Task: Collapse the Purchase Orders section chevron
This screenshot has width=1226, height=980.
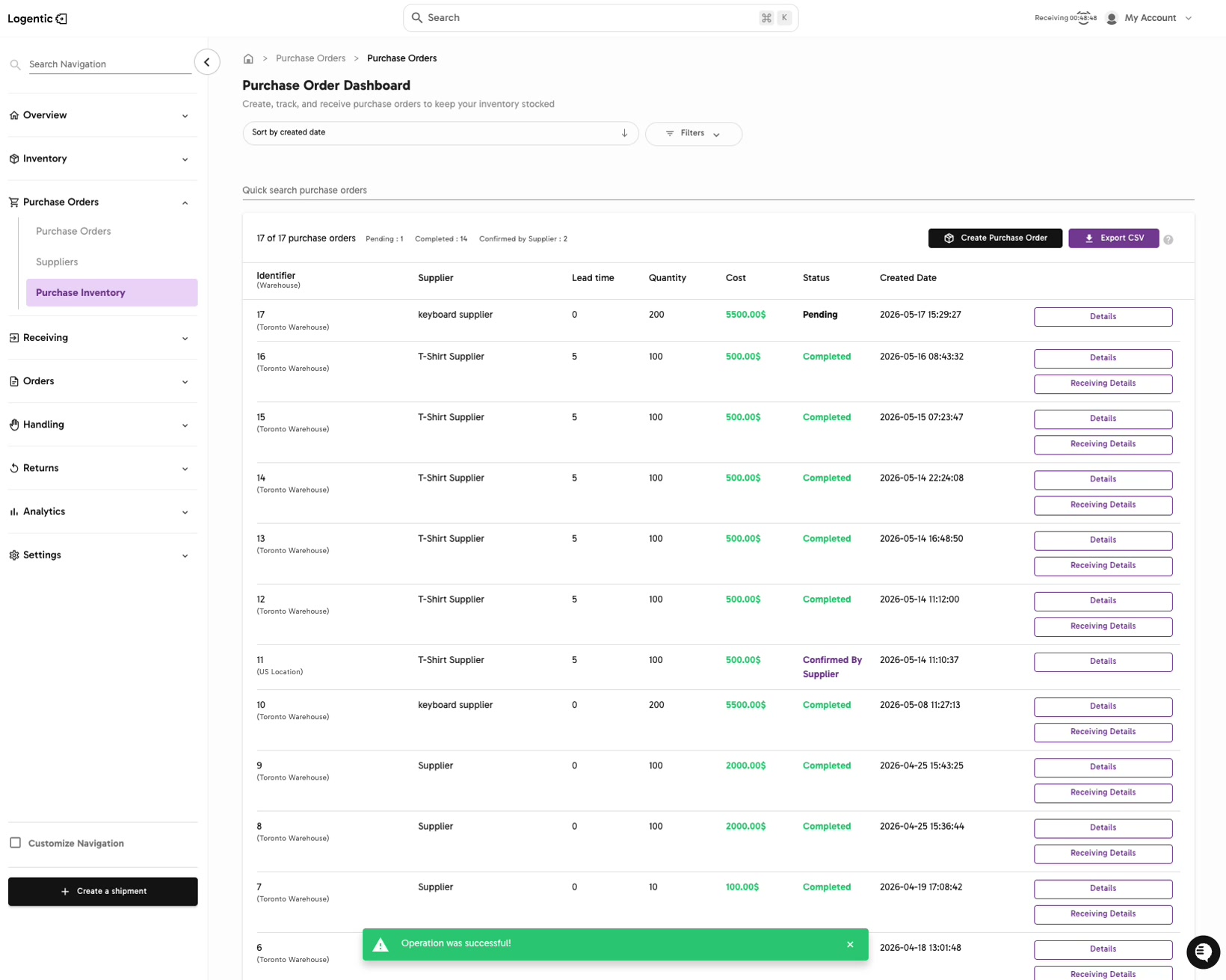Action: pyautogui.click(x=185, y=203)
